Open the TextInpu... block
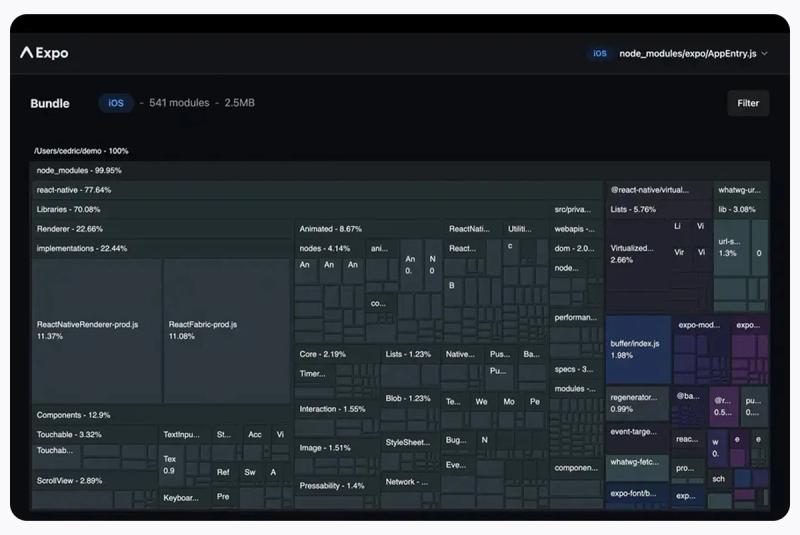 185,435
